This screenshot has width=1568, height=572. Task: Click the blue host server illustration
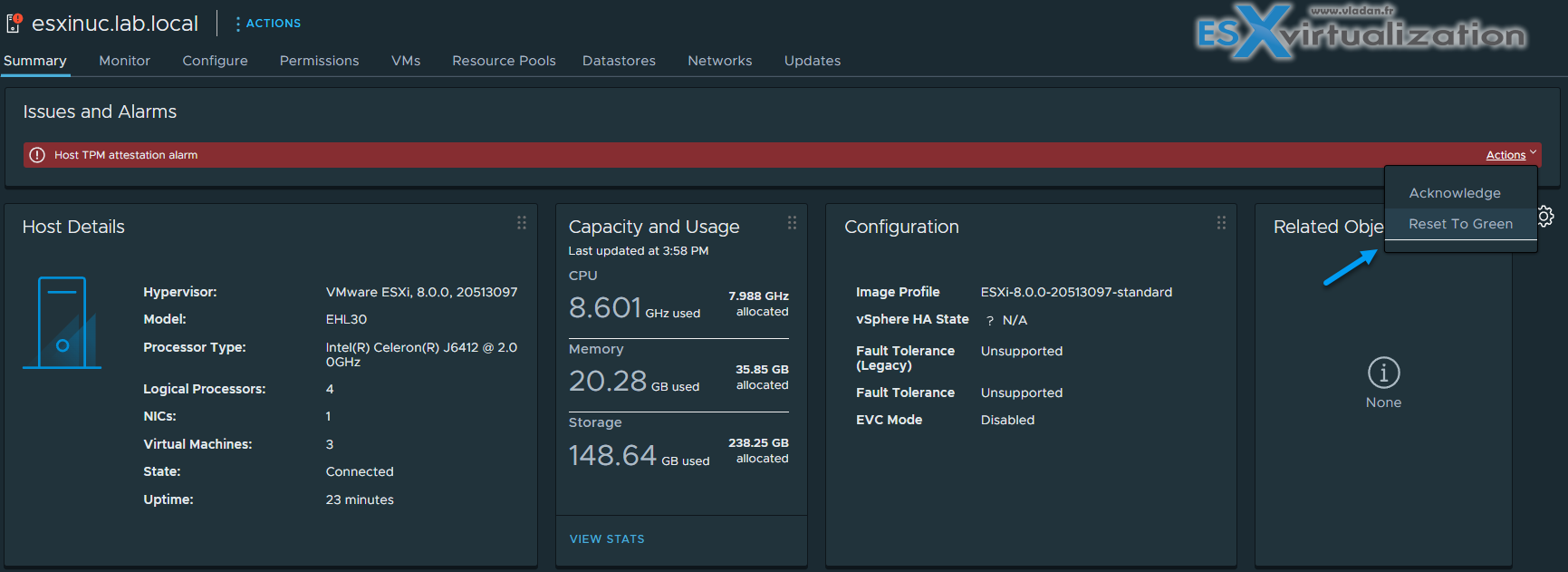(62, 323)
